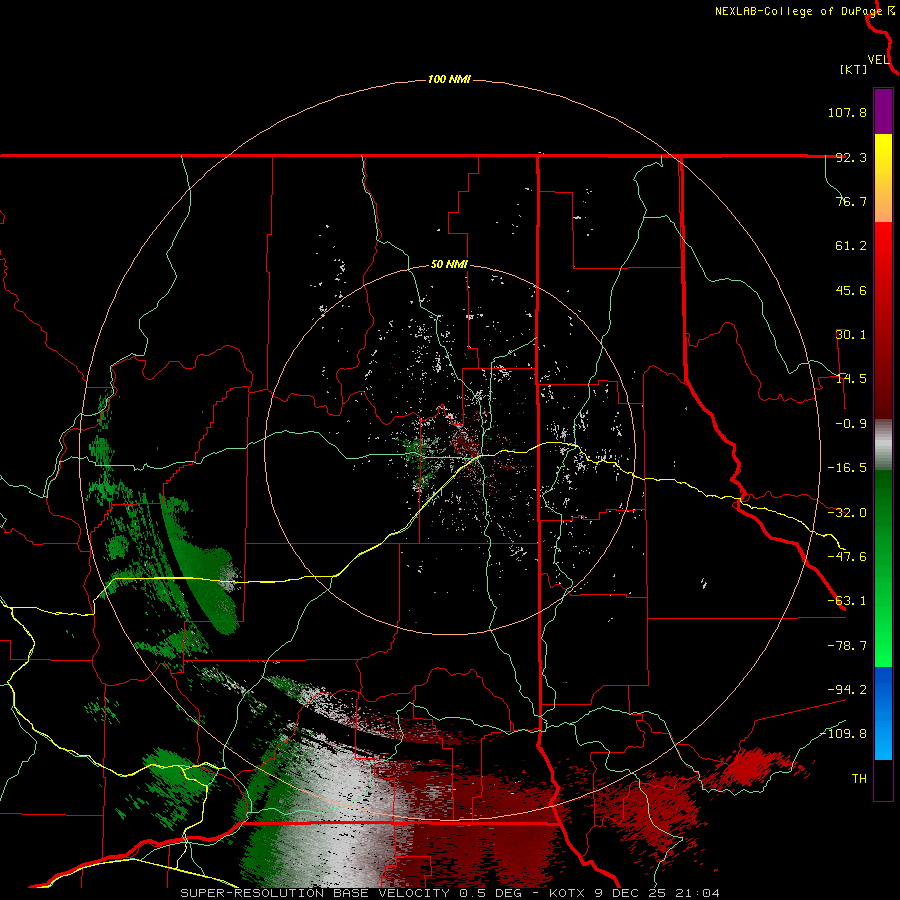Click the 107.8 legend value
900x900 pixels.
tap(847, 112)
